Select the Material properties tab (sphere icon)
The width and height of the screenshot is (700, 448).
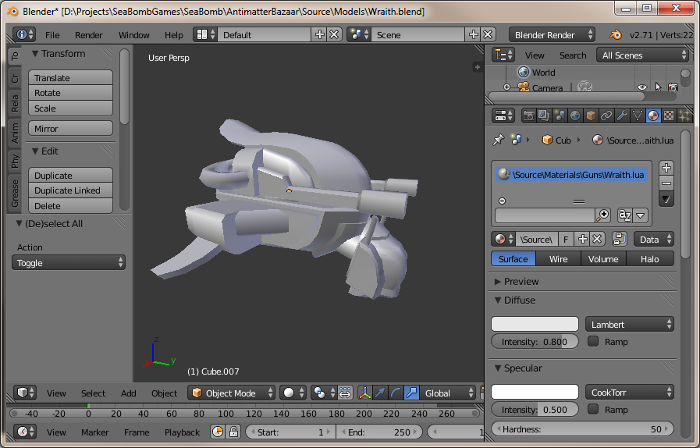coord(653,116)
